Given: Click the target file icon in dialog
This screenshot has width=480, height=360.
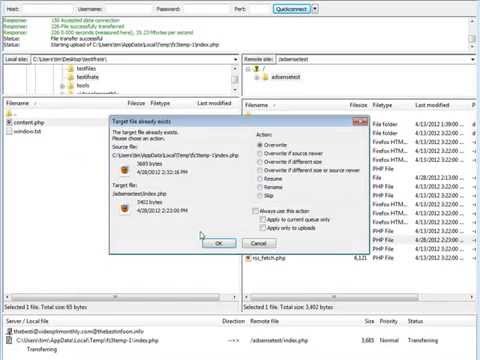Looking at the screenshot, I should pos(125,209).
